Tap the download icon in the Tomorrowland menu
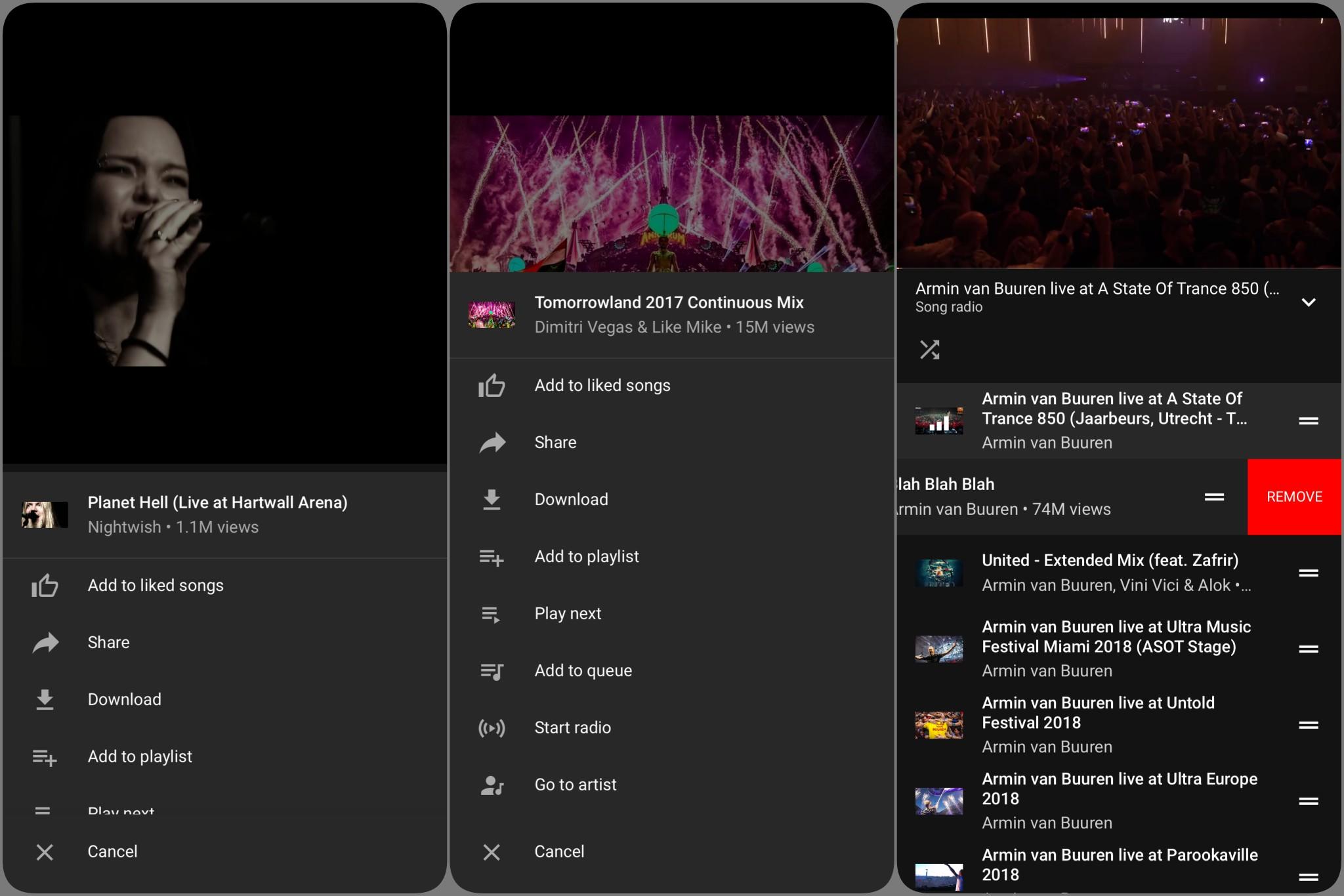The height and width of the screenshot is (896, 1344). click(492, 499)
